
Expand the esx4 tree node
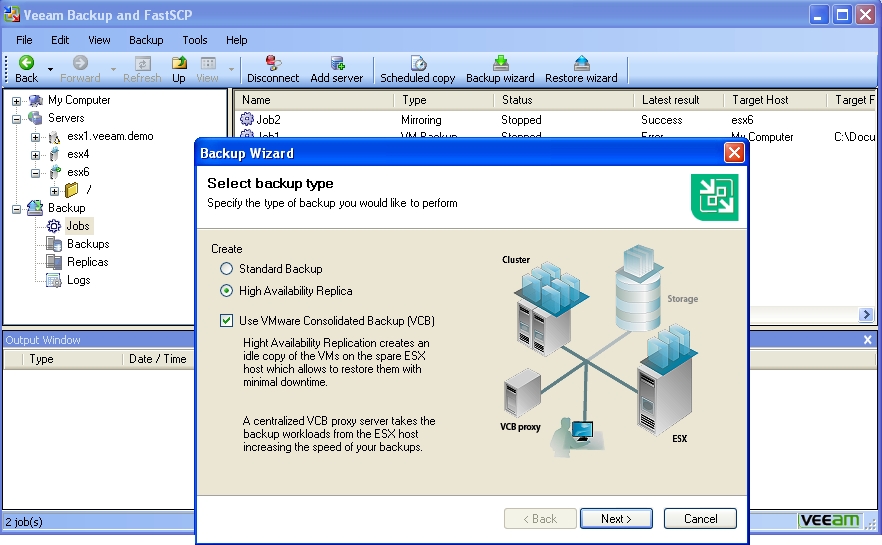(35, 155)
